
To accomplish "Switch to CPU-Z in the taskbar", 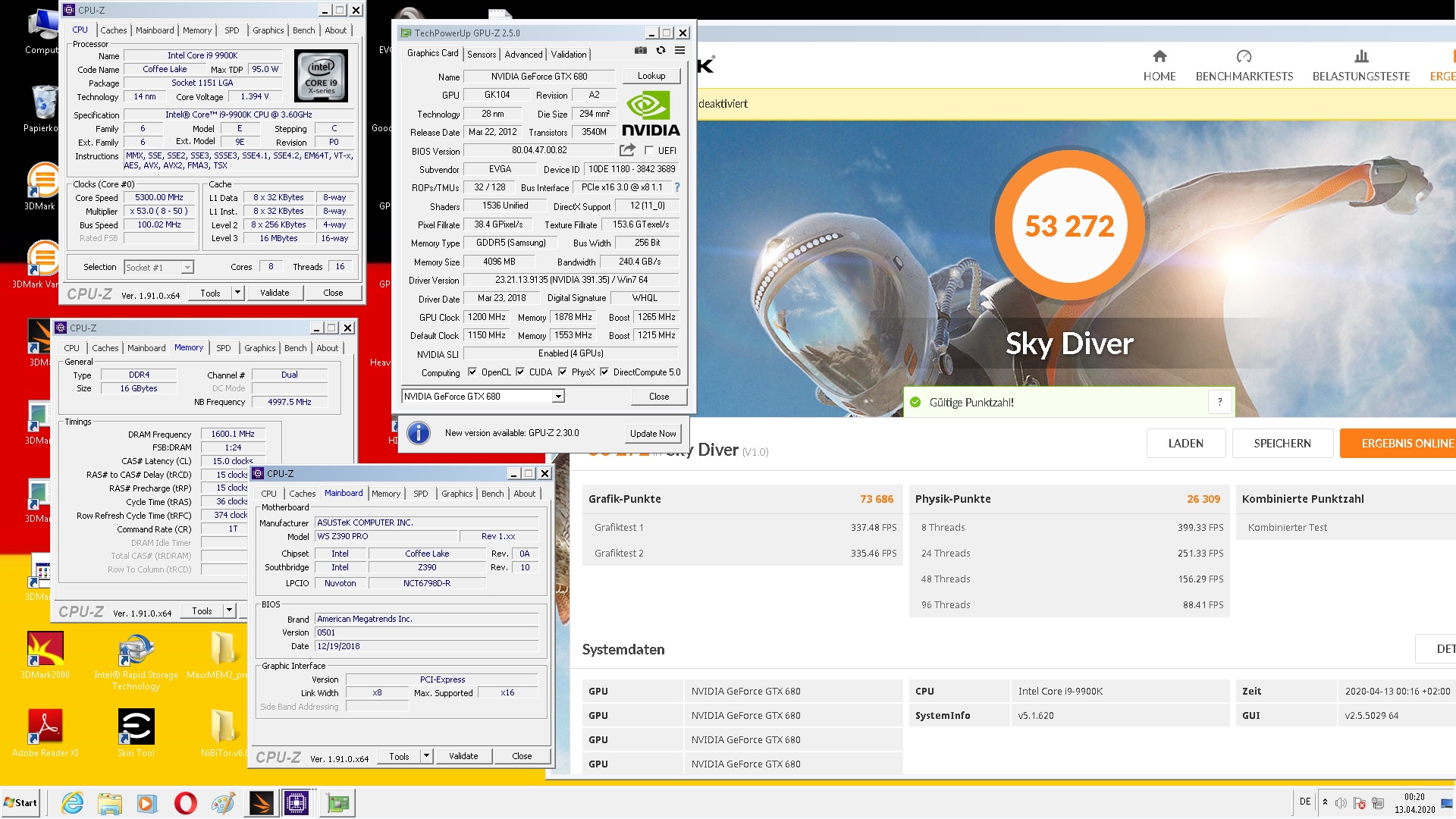I will 297,803.
